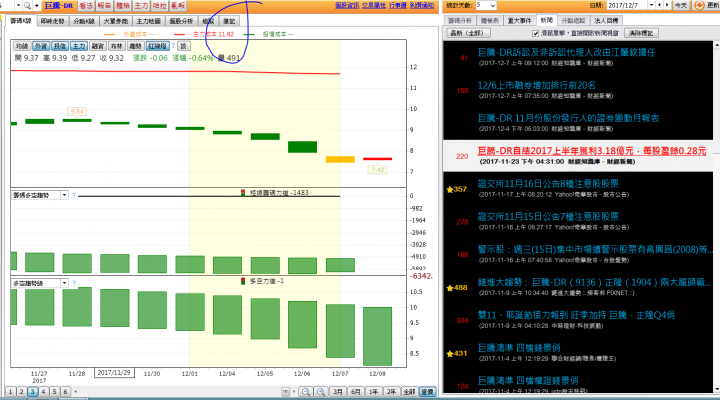This screenshot has height=400, width=720.
Task: Toggle 外資 overlay button
Action: click(x=41, y=46)
